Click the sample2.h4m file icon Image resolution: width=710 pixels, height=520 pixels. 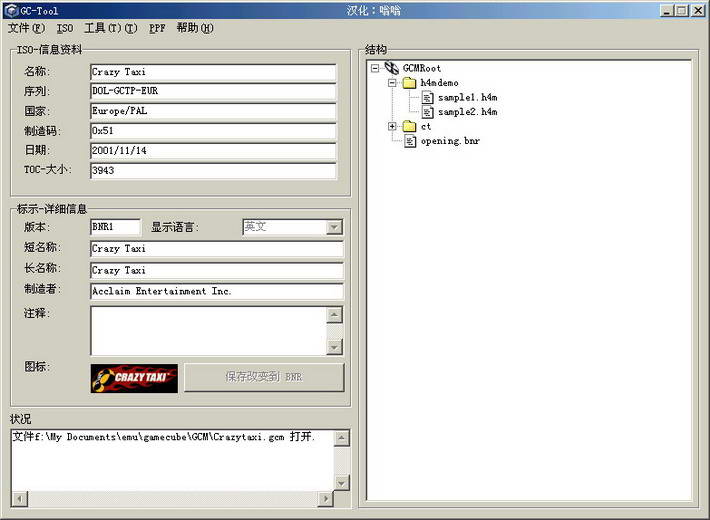click(x=427, y=112)
